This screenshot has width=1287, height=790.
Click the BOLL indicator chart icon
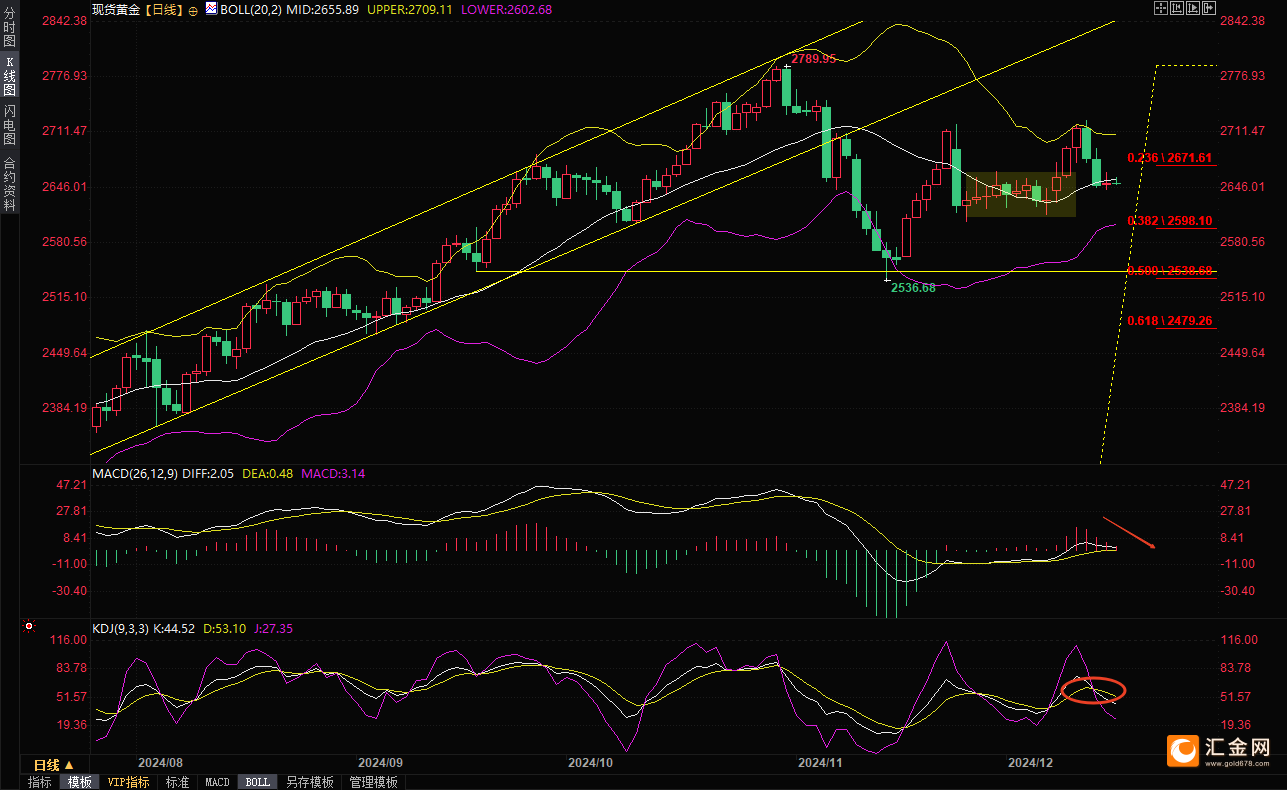click(211, 9)
